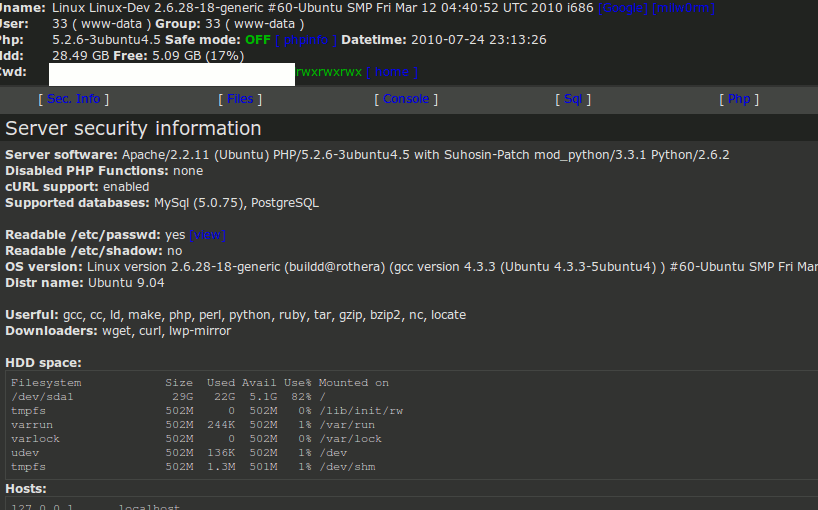Click the Google link beside uname
Image resolution: width=818 pixels, height=510 pixels.
point(623,8)
